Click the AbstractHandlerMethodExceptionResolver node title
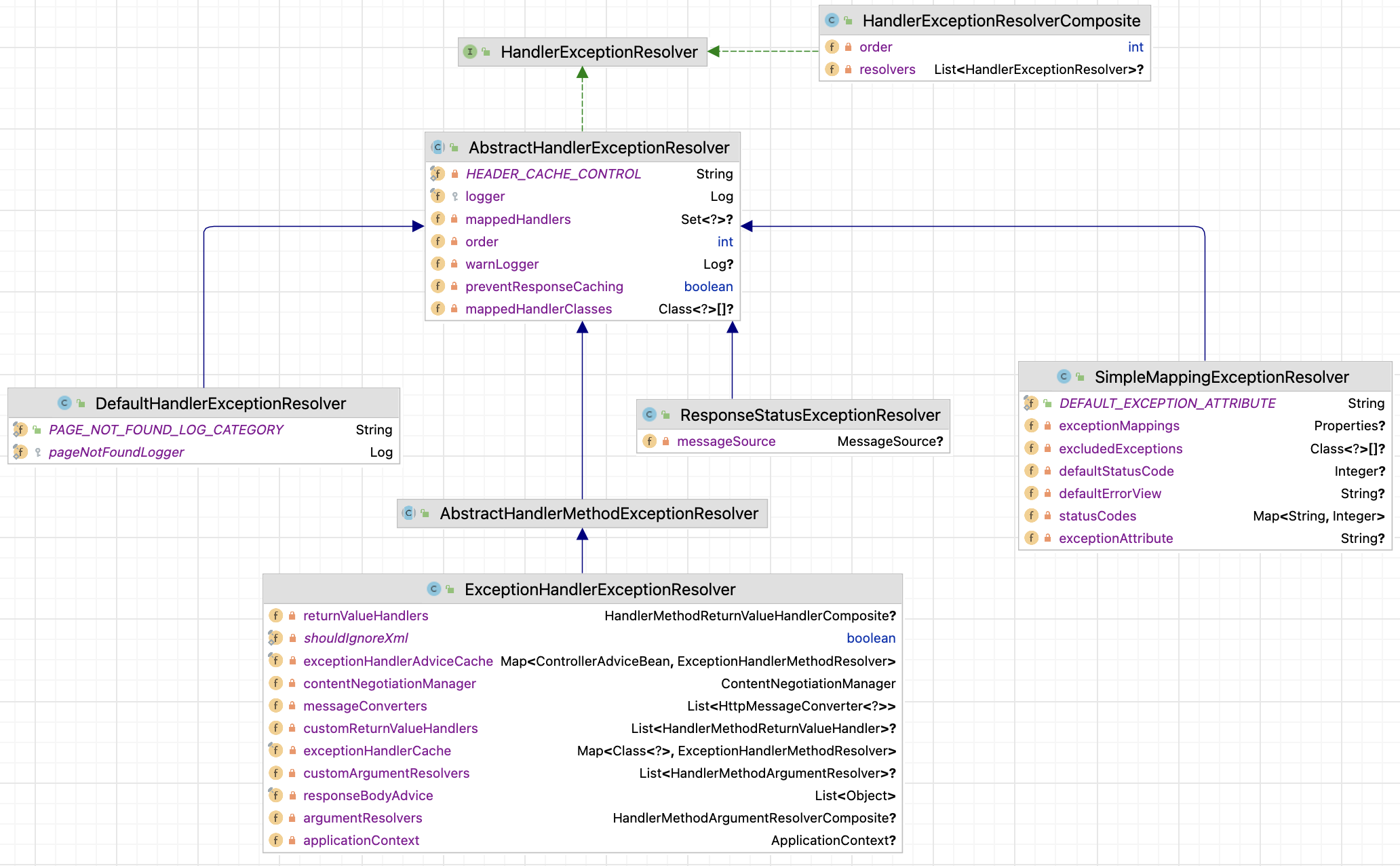Viewport: 1400px width, 866px height. (x=598, y=513)
